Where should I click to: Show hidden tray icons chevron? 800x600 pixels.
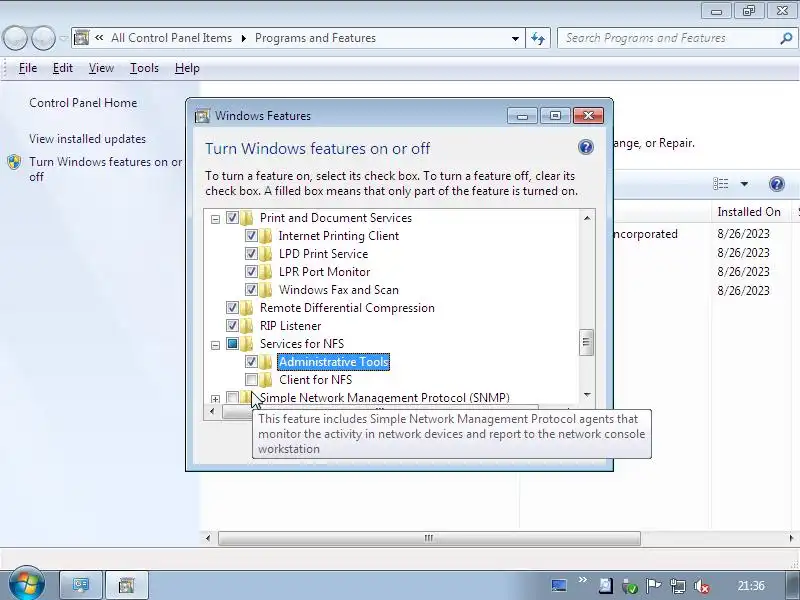tap(583, 580)
